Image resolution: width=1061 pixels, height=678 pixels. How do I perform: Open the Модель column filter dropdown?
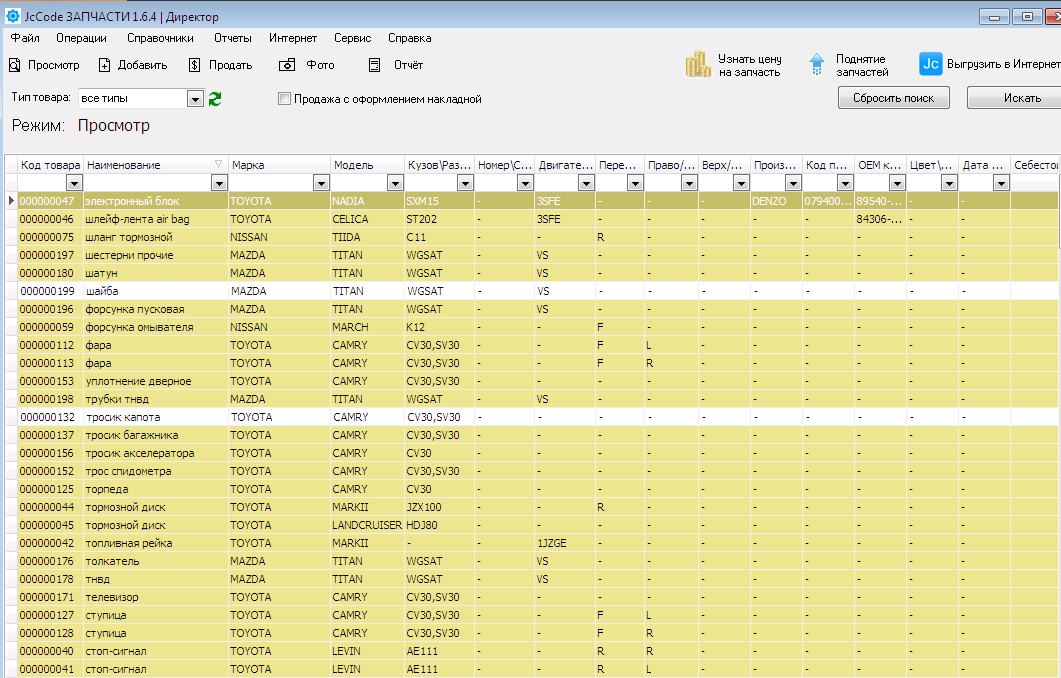point(393,183)
